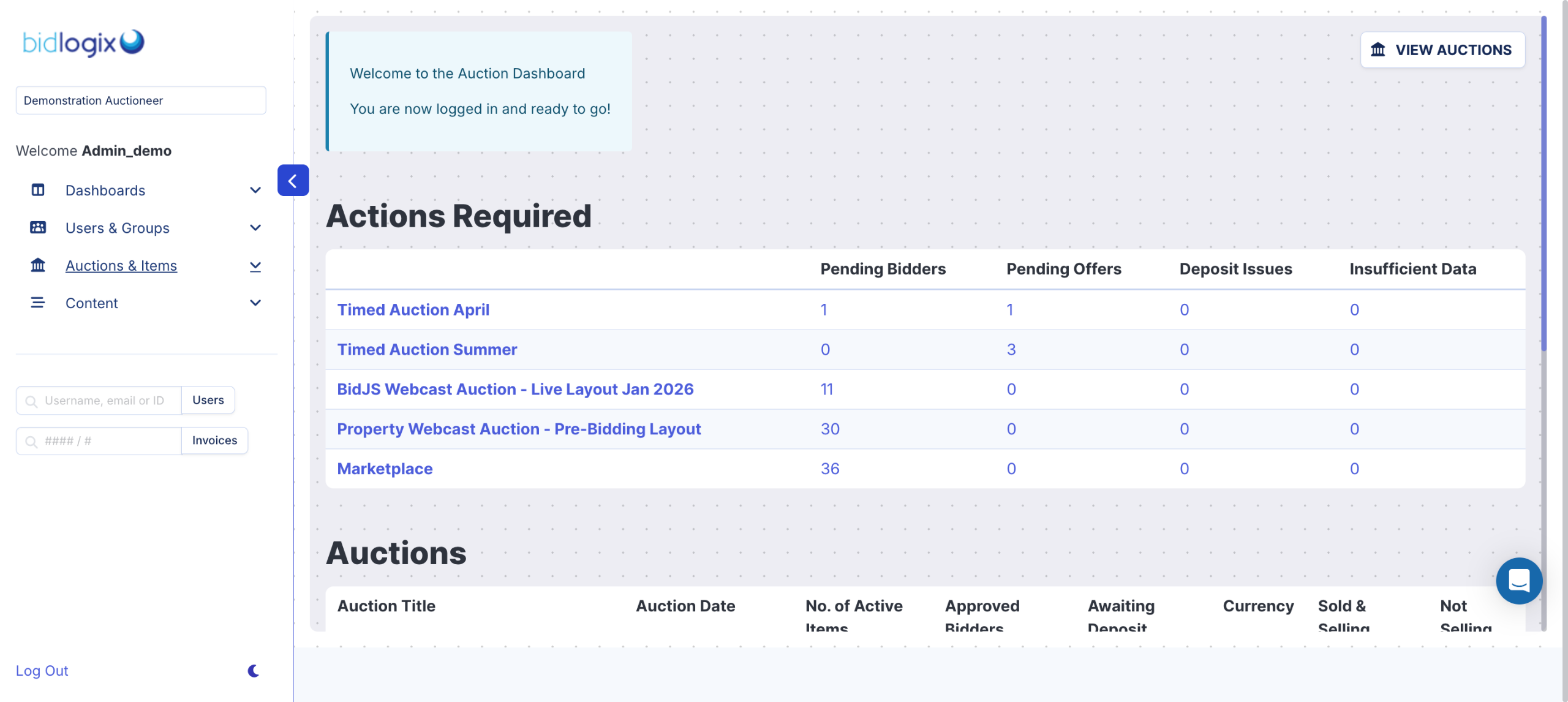Viewport: 1568px width, 702px height.
Task: Open Timed Auction April
Action: pos(413,310)
